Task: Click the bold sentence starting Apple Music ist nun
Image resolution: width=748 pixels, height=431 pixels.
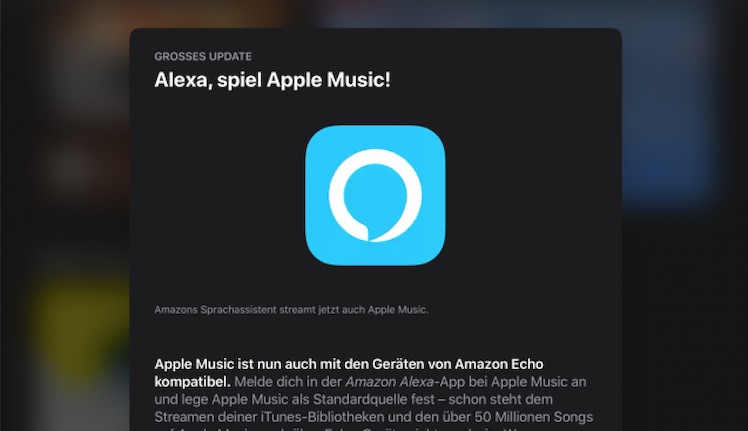Action: 349,373
